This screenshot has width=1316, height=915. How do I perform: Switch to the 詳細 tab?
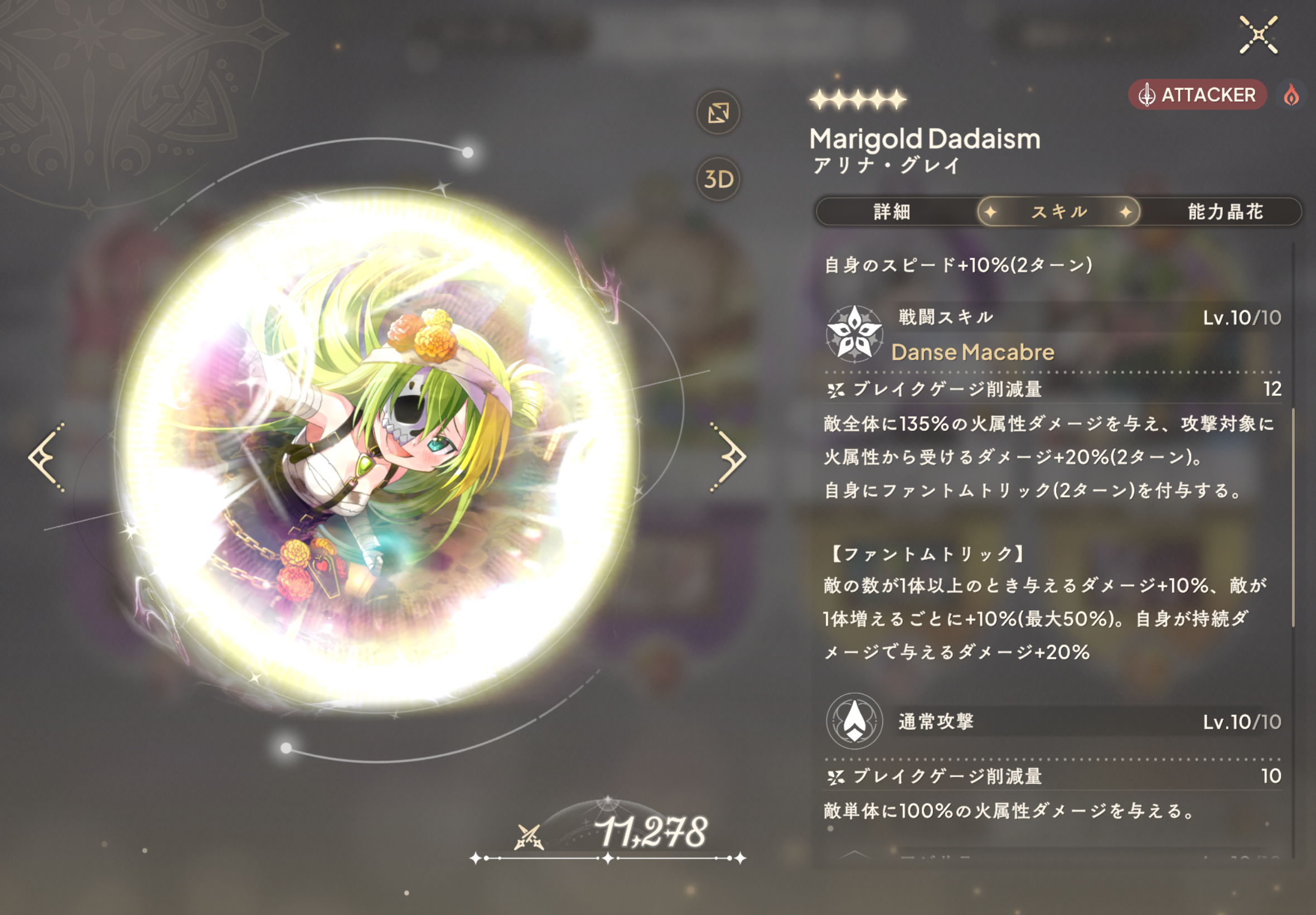(x=892, y=211)
